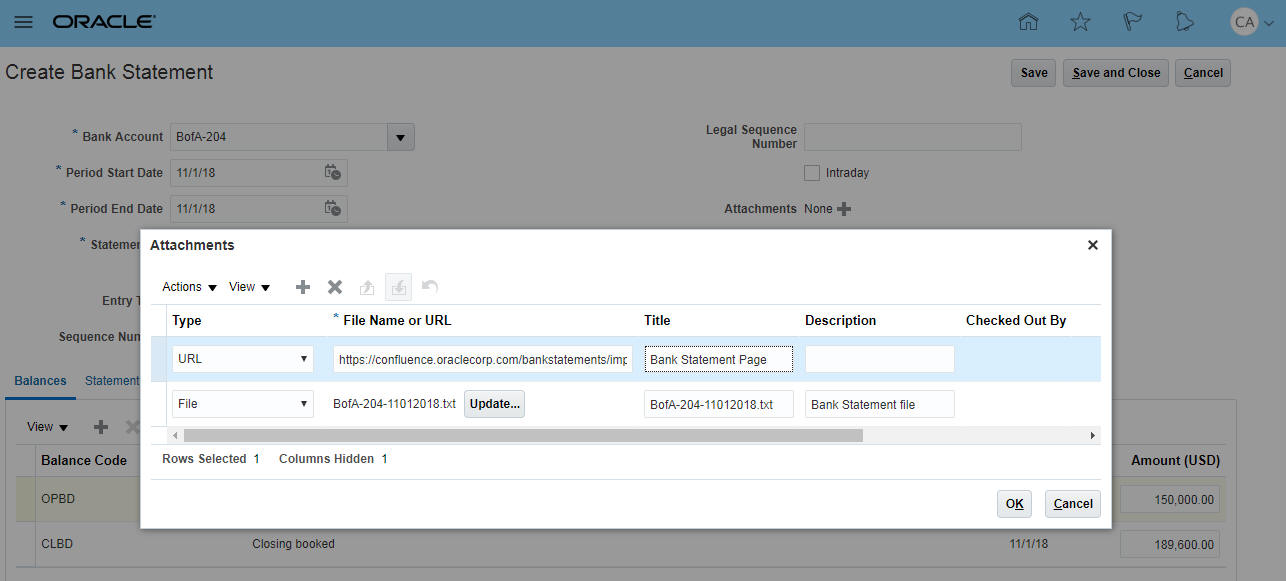Click the Type column header
Screen dimensions: 1286x581
(187, 320)
